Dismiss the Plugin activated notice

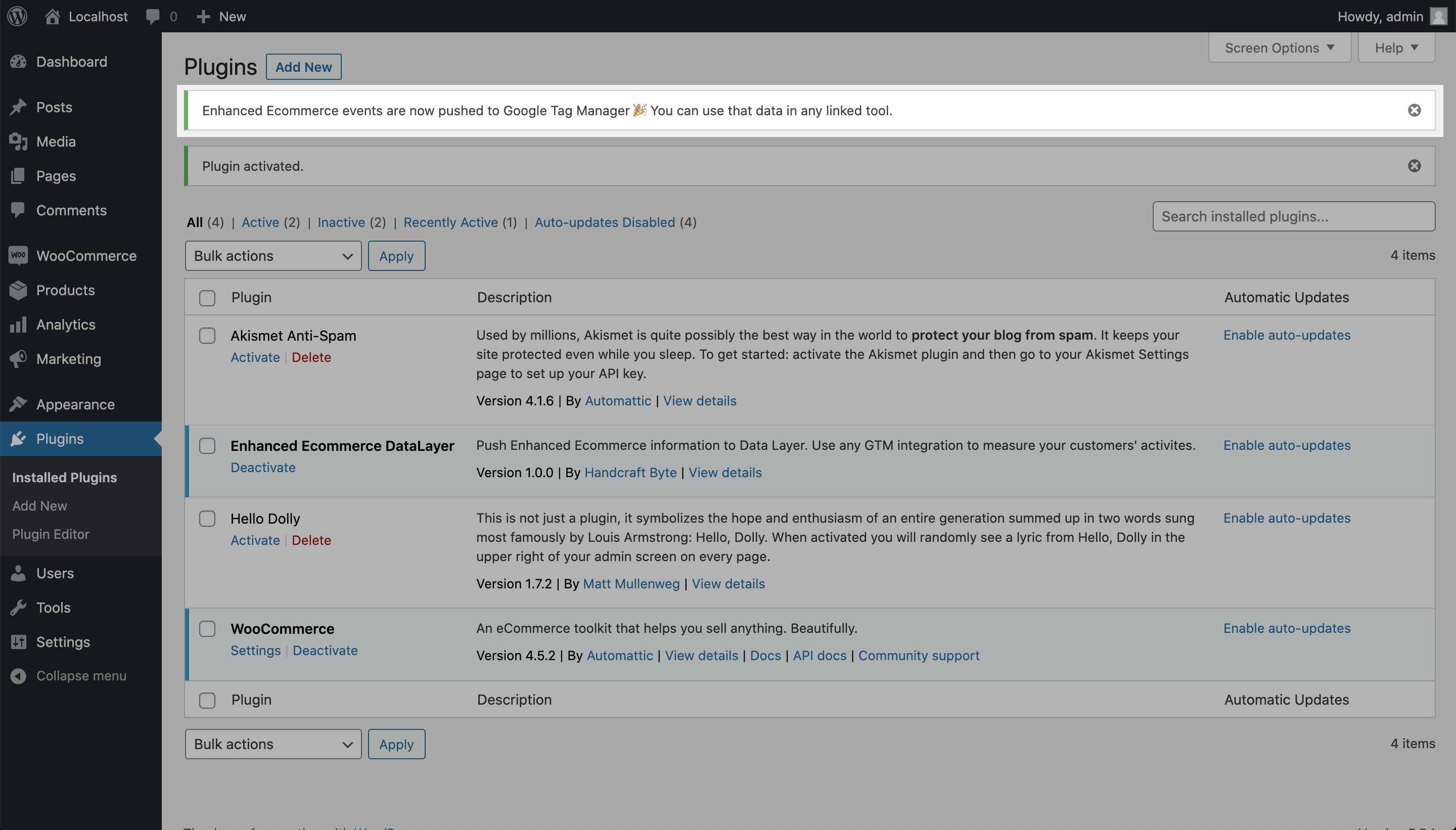[x=1414, y=166]
